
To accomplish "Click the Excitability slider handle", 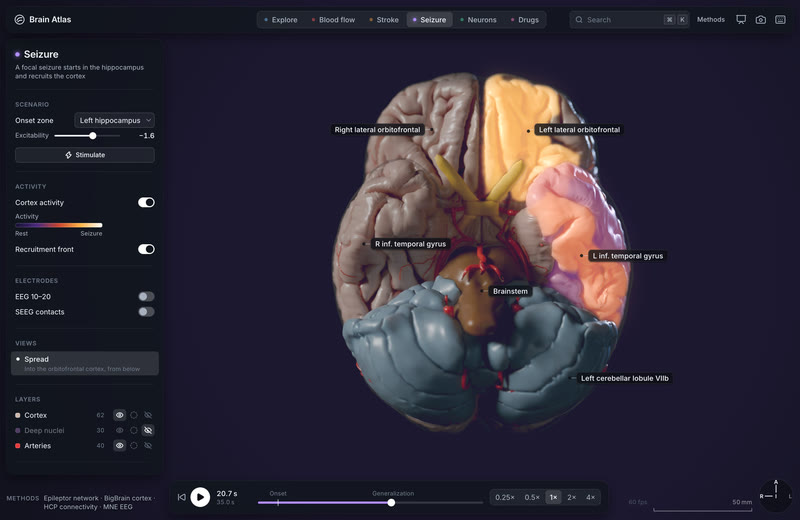I will 92,136.
